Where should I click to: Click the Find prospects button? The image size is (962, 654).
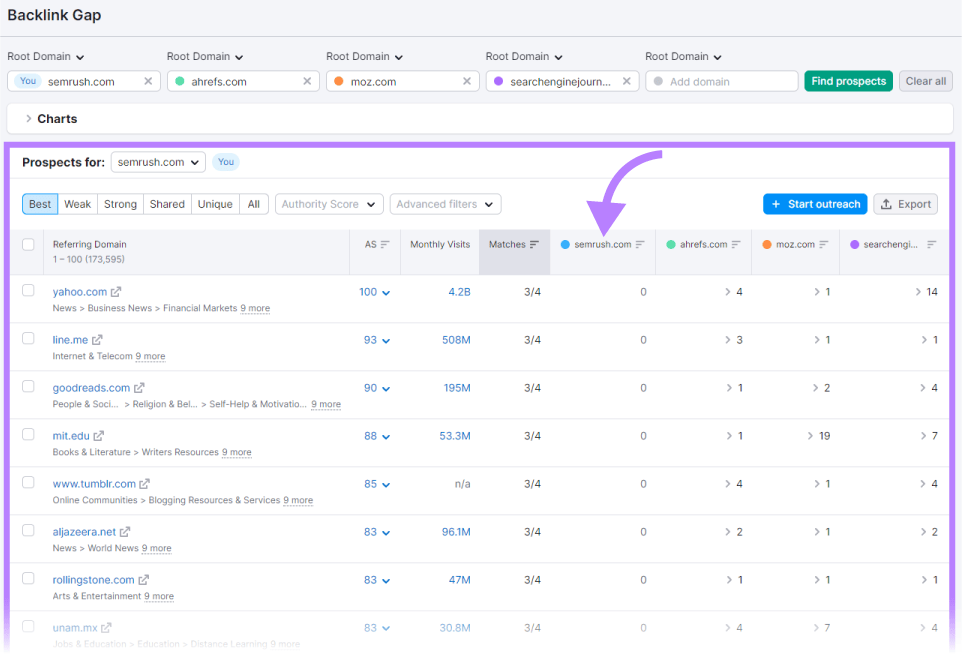[848, 80]
